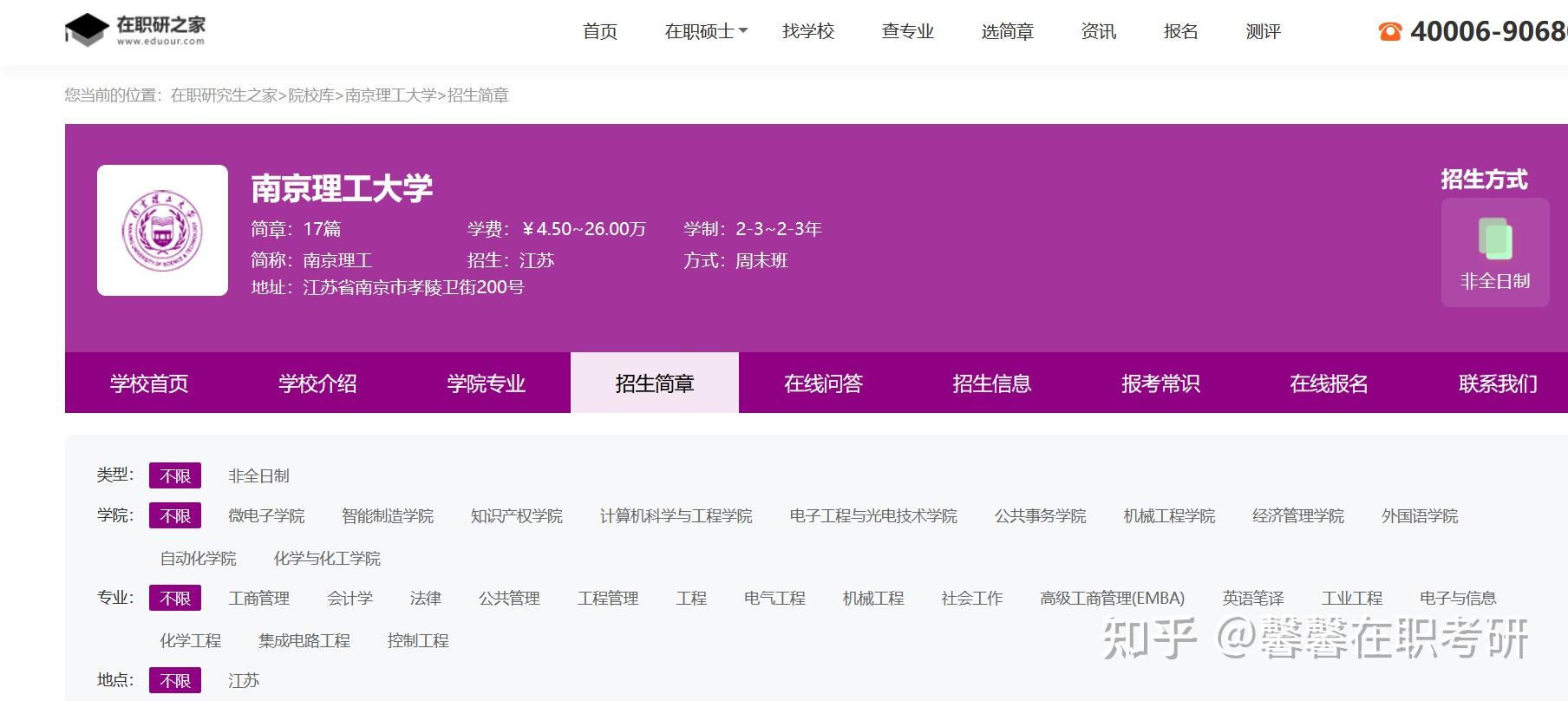The height and width of the screenshot is (701, 1568).
Task: Click the orange telephone icon
Action: point(1390,32)
